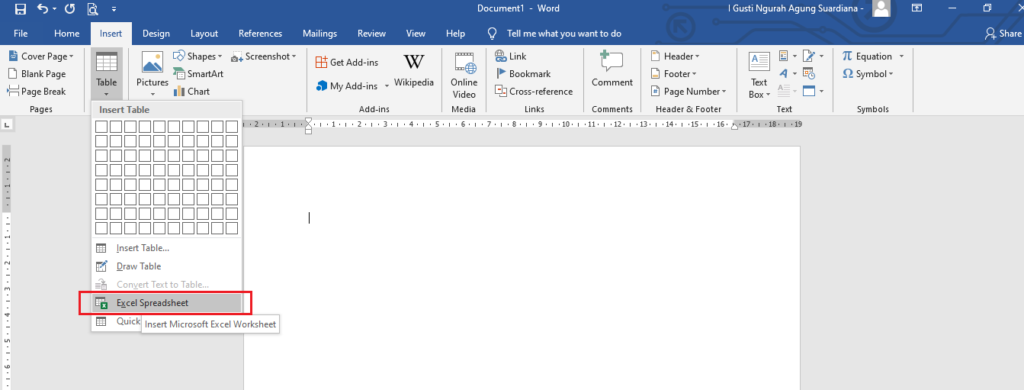Insert a hyperlink with Link
The width and height of the screenshot is (1024, 390).
[x=511, y=56]
